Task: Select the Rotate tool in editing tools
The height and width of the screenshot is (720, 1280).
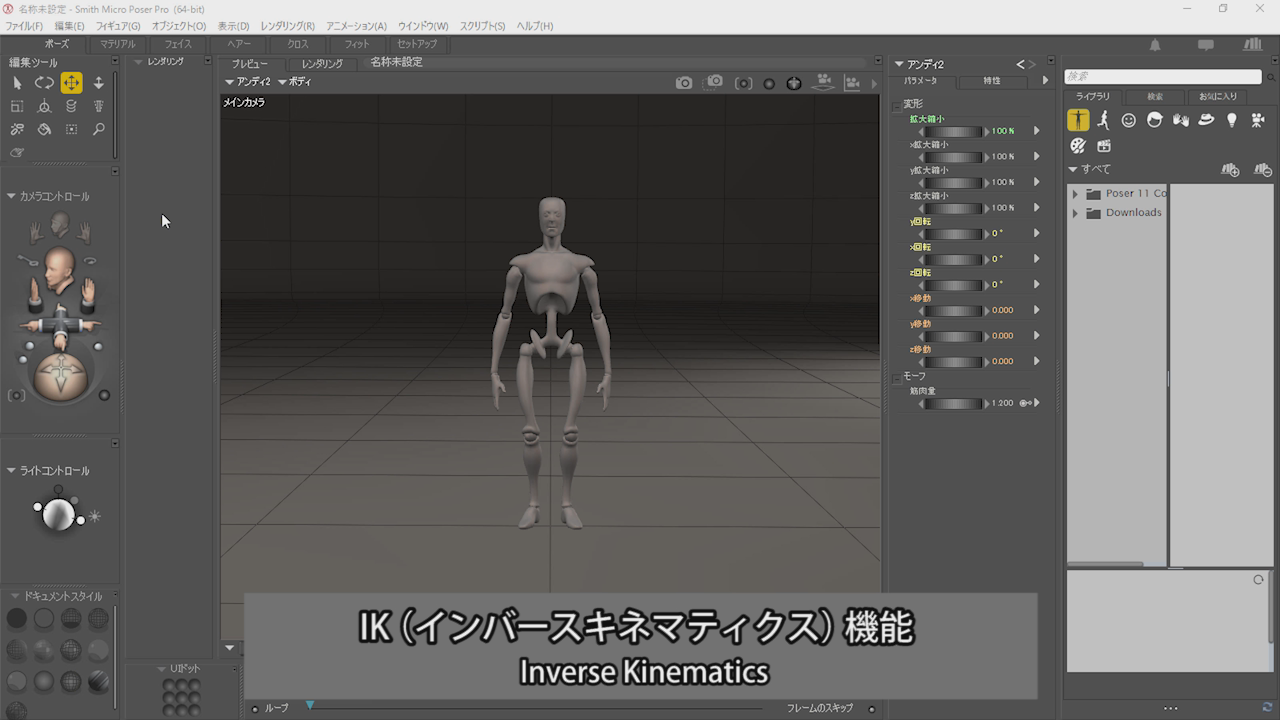Action: pyautogui.click(x=44, y=83)
